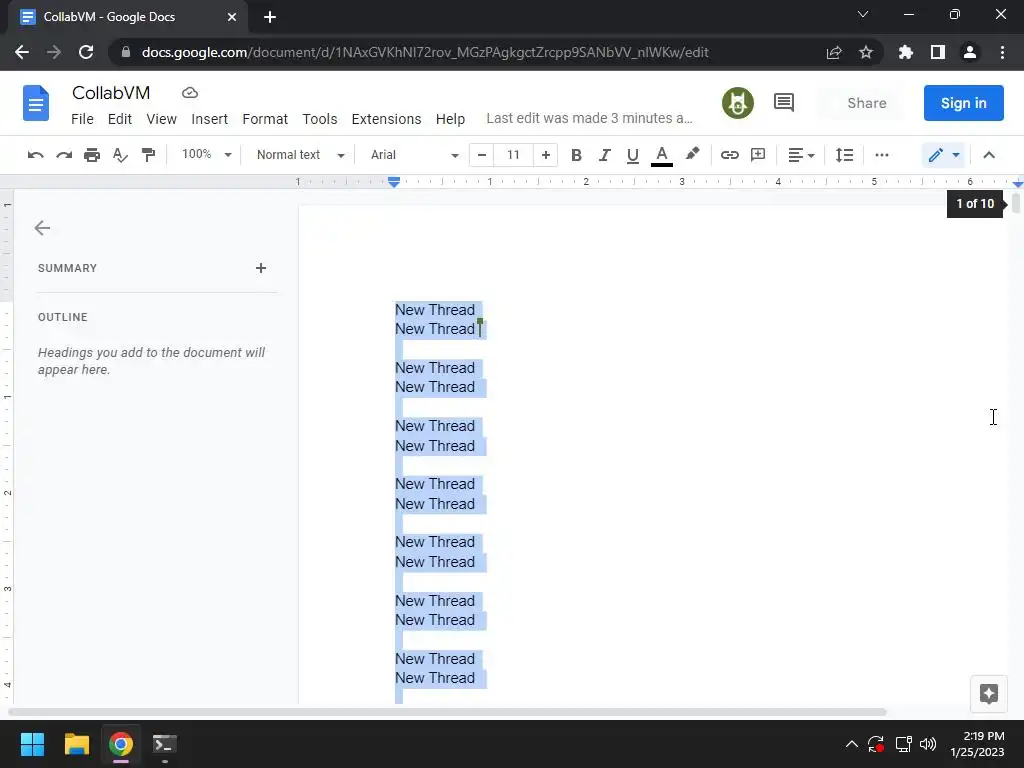Open Windows Start menu
This screenshot has width=1024, height=768.
click(x=32, y=744)
